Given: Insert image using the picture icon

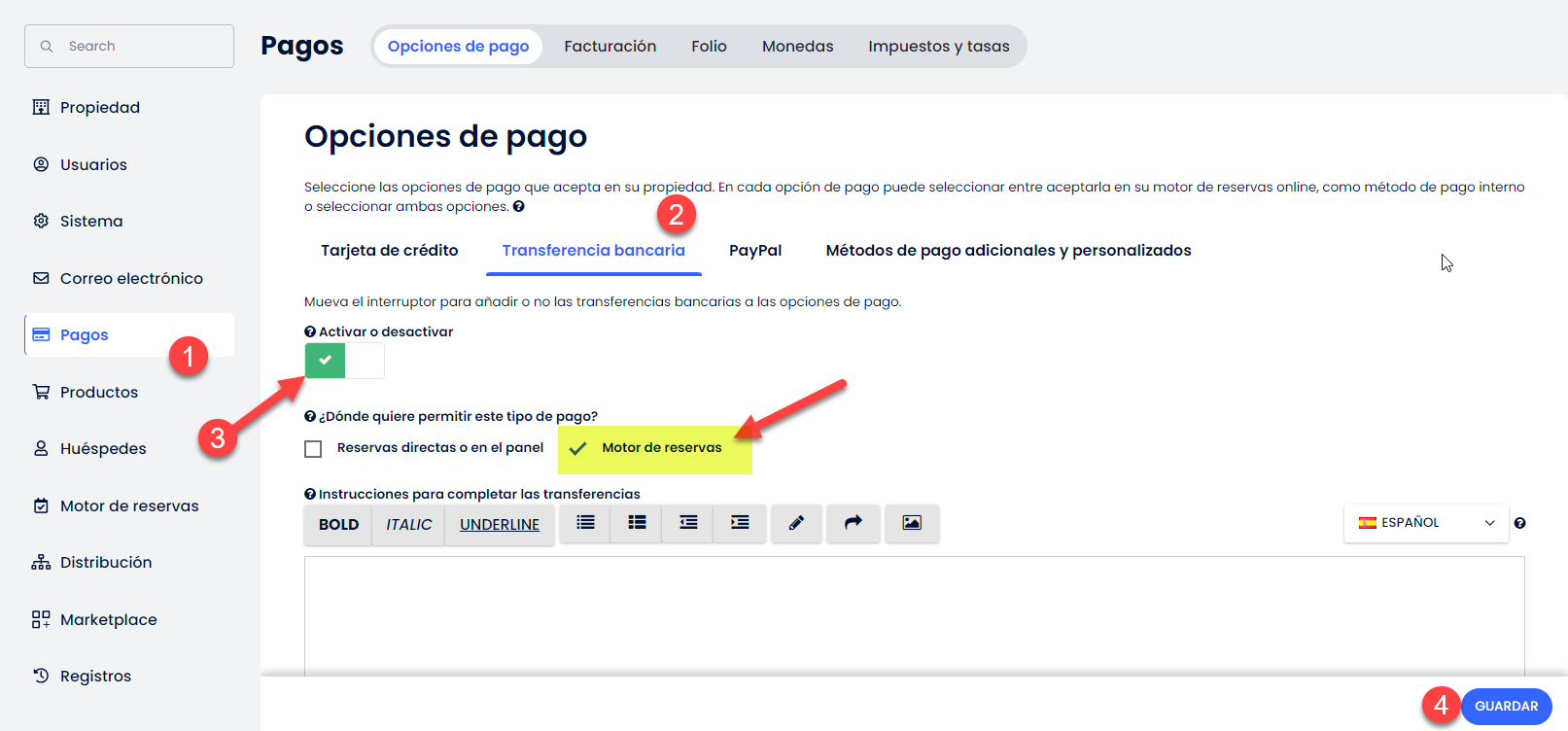Looking at the screenshot, I should (911, 523).
